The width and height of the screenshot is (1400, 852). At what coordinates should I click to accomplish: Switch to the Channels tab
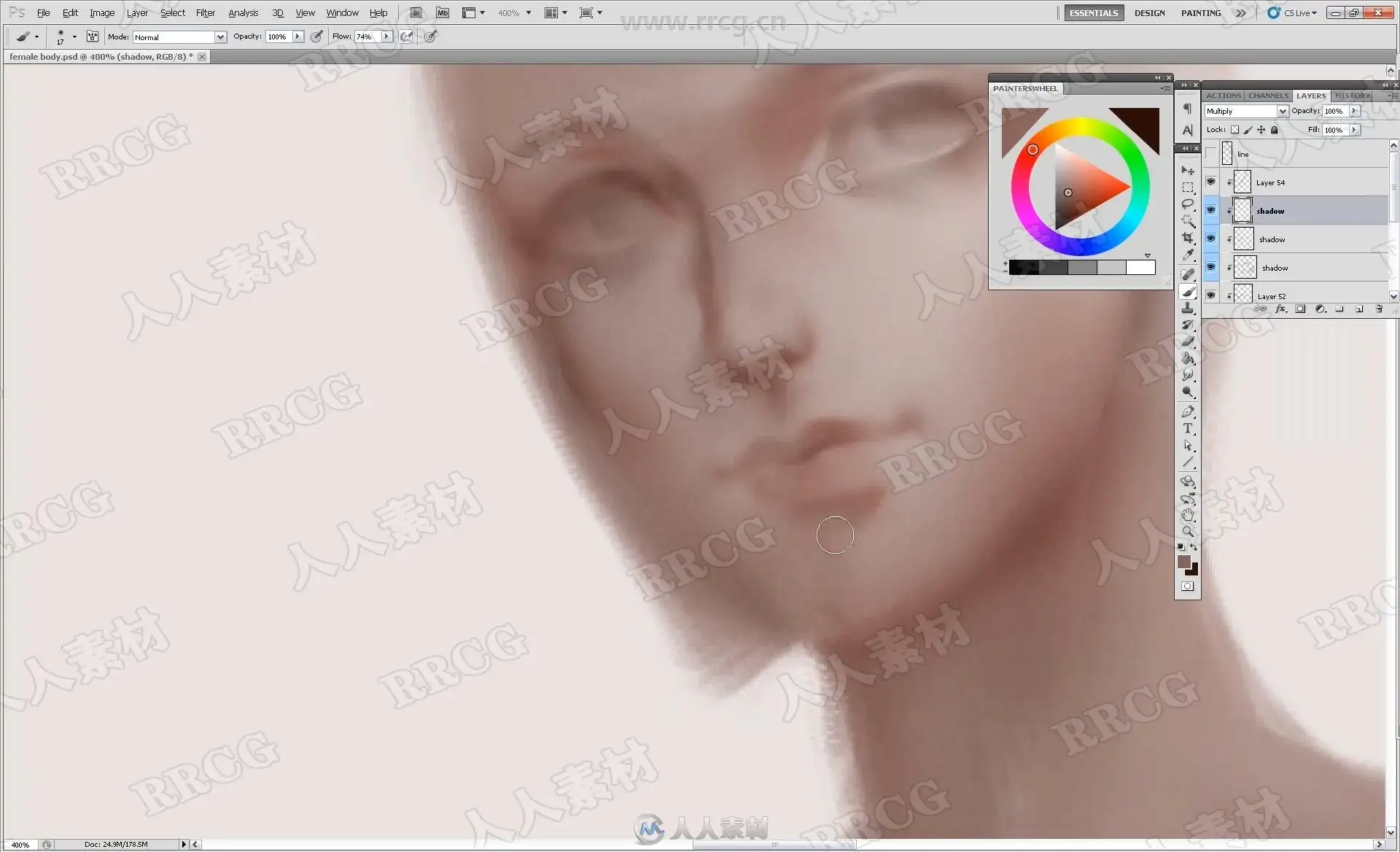click(1267, 96)
